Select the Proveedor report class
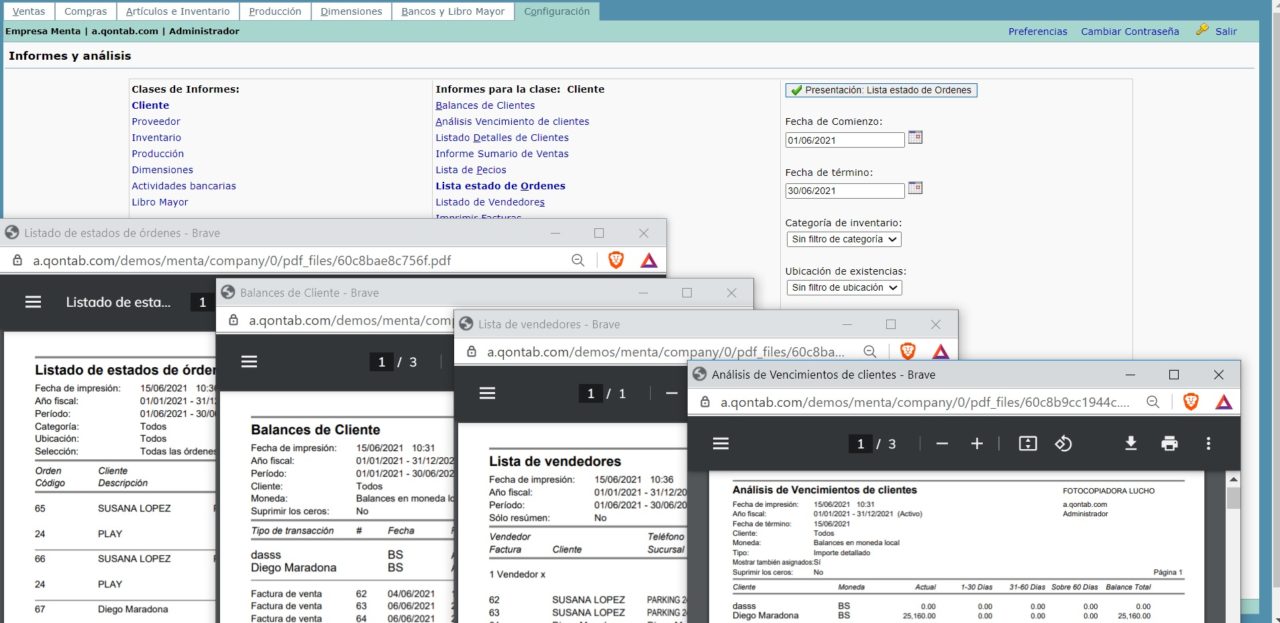1280x623 pixels. 156,121
